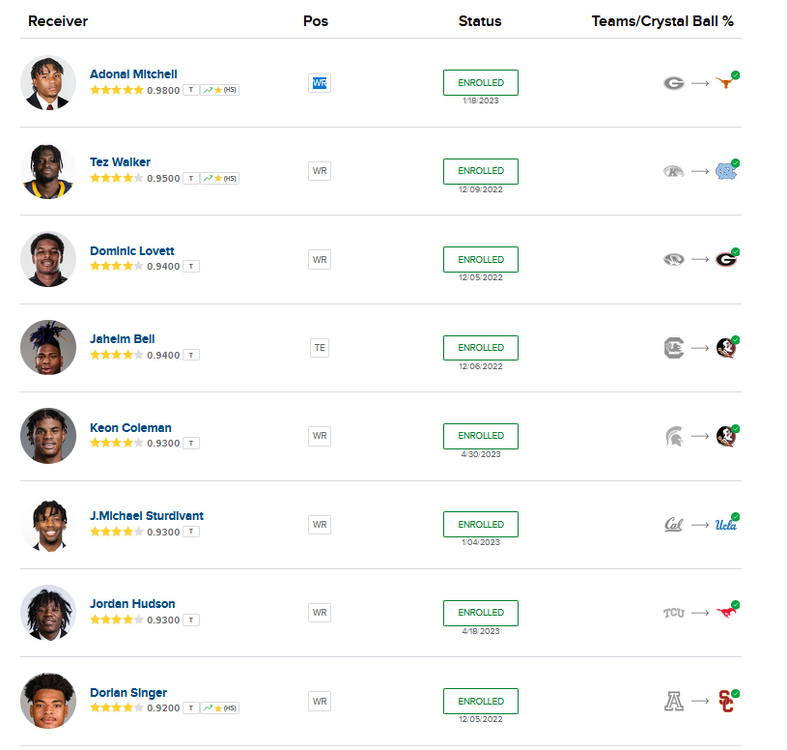Click the USC Trojans logo
Screen dimensions: 787x750
click(727, 702)
